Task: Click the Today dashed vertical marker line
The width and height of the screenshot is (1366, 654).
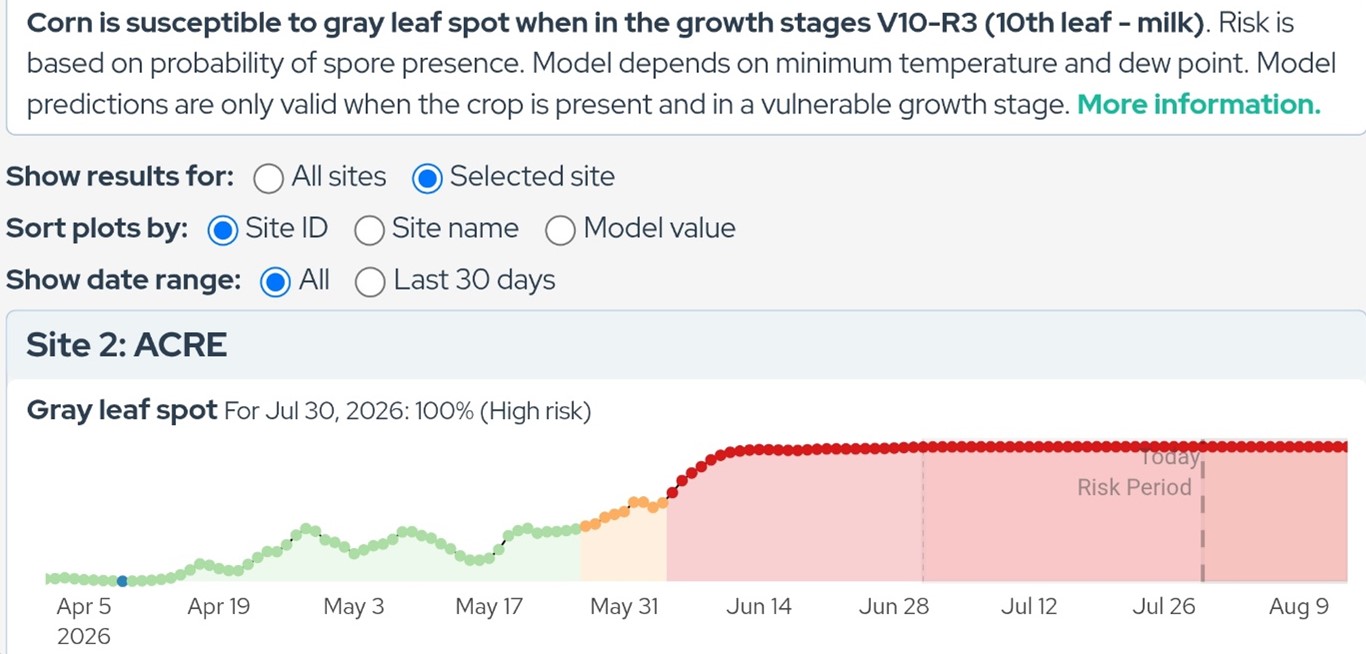Action: point(1202,520)
